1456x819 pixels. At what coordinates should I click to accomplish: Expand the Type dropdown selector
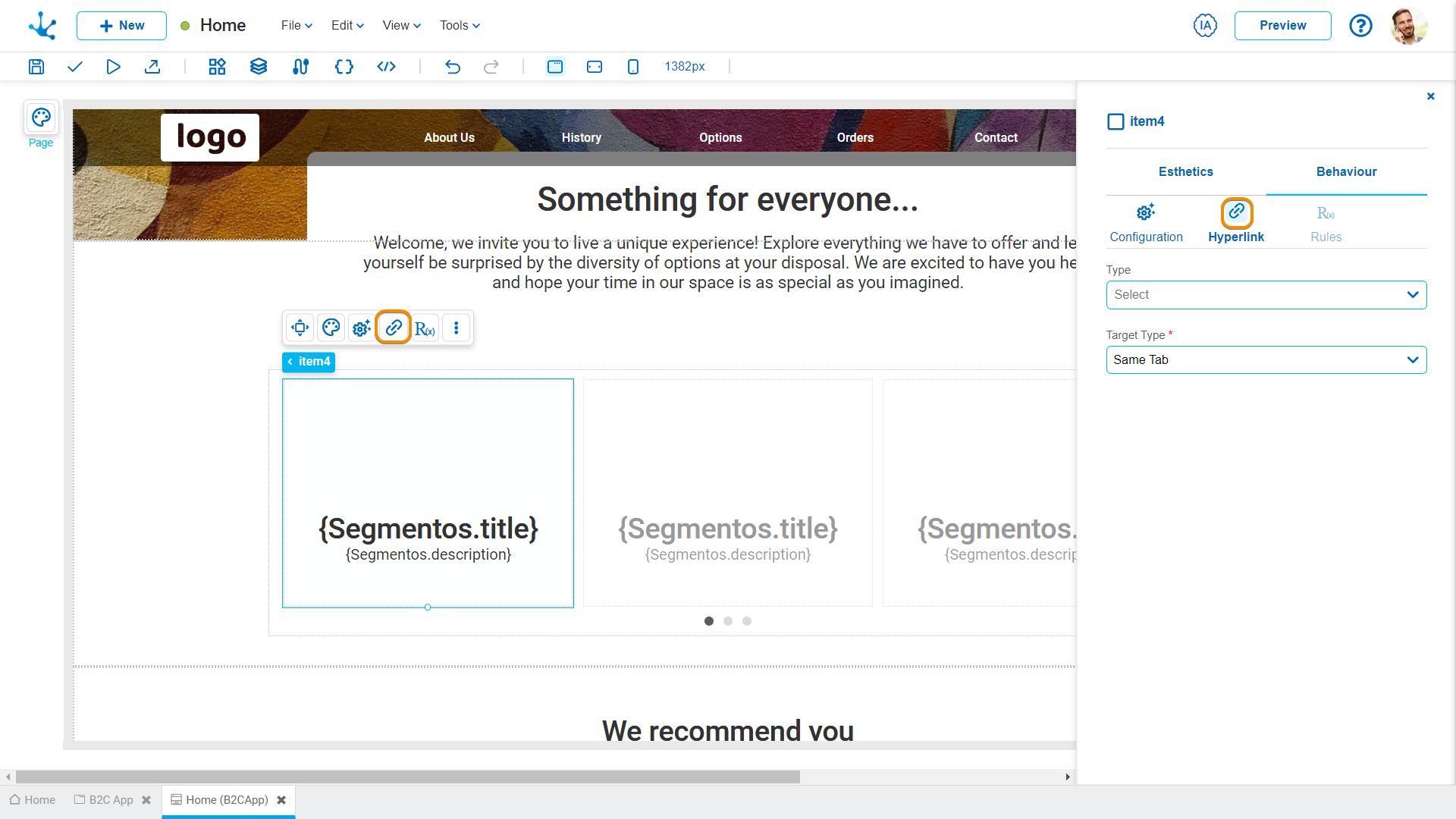[1265, 294]
